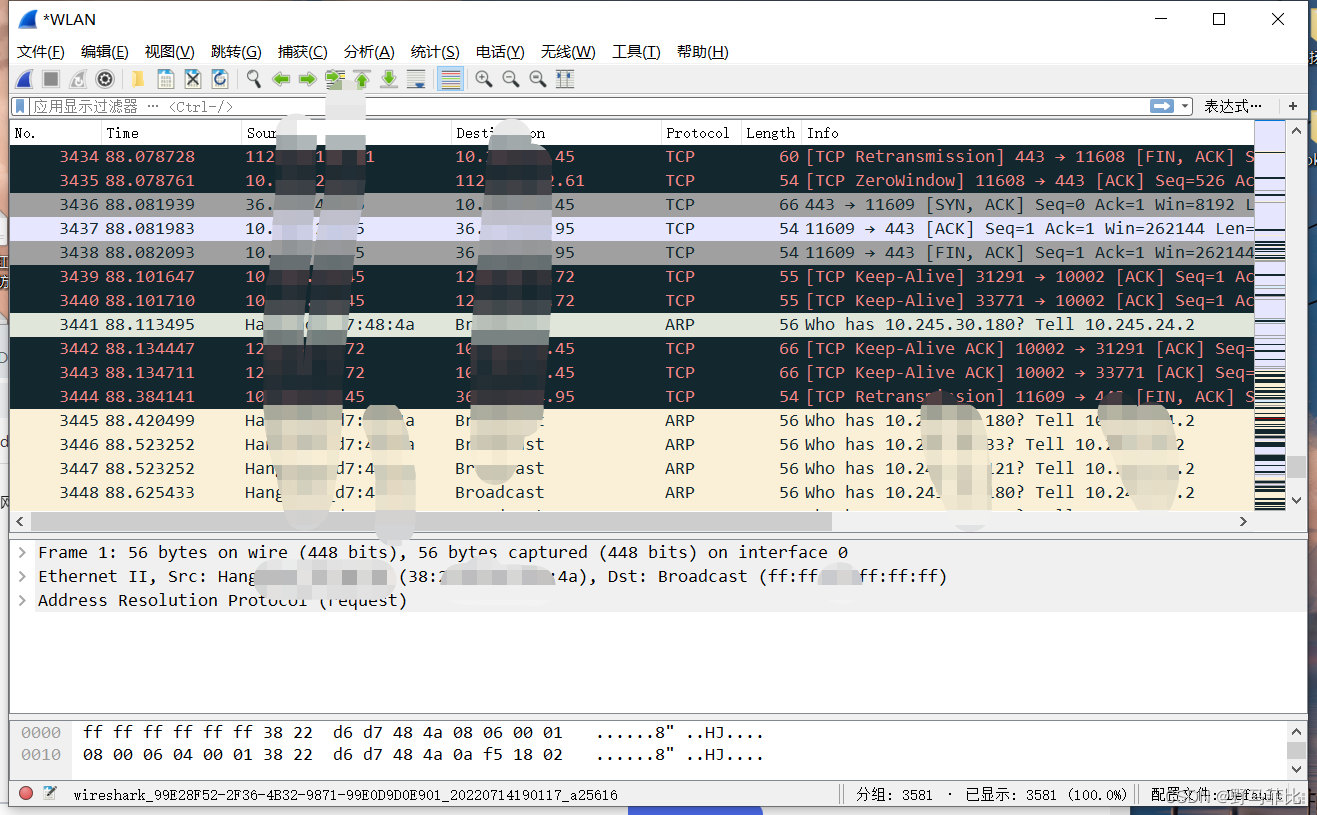Open a capture file via folder icon
This screenshot has height=815, width=1317.
138,79
